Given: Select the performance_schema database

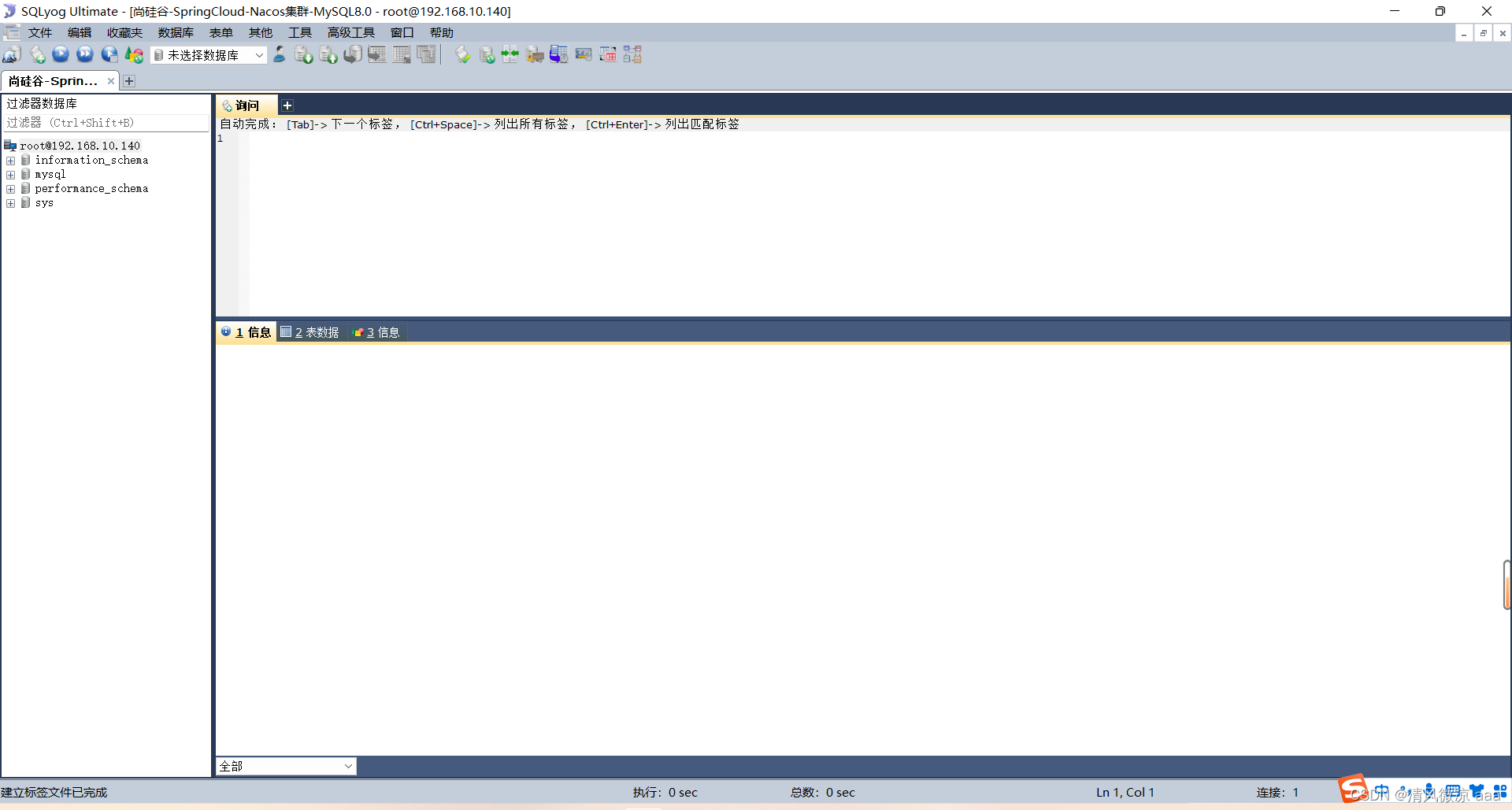Looking at the screenshot, I should click(91, 188).
